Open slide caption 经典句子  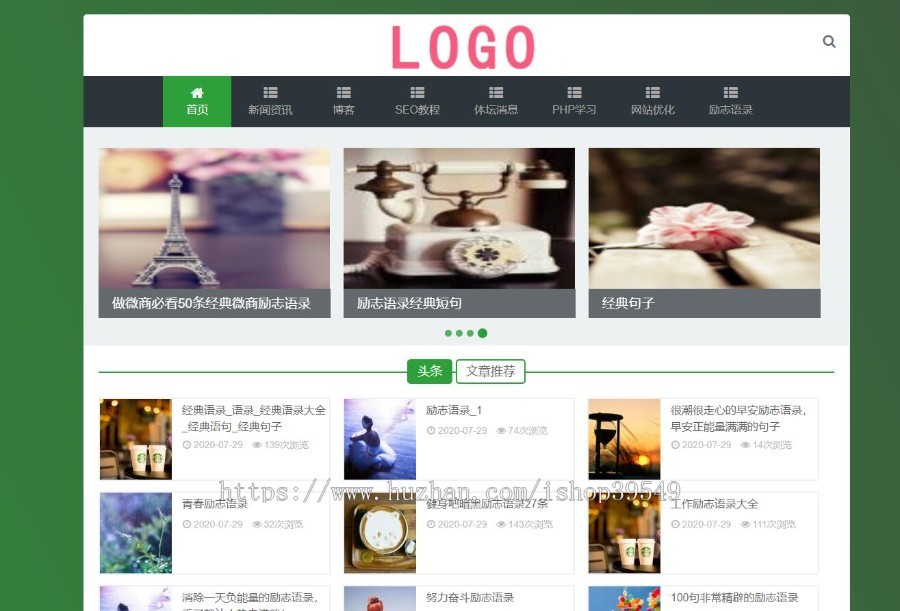628,303
